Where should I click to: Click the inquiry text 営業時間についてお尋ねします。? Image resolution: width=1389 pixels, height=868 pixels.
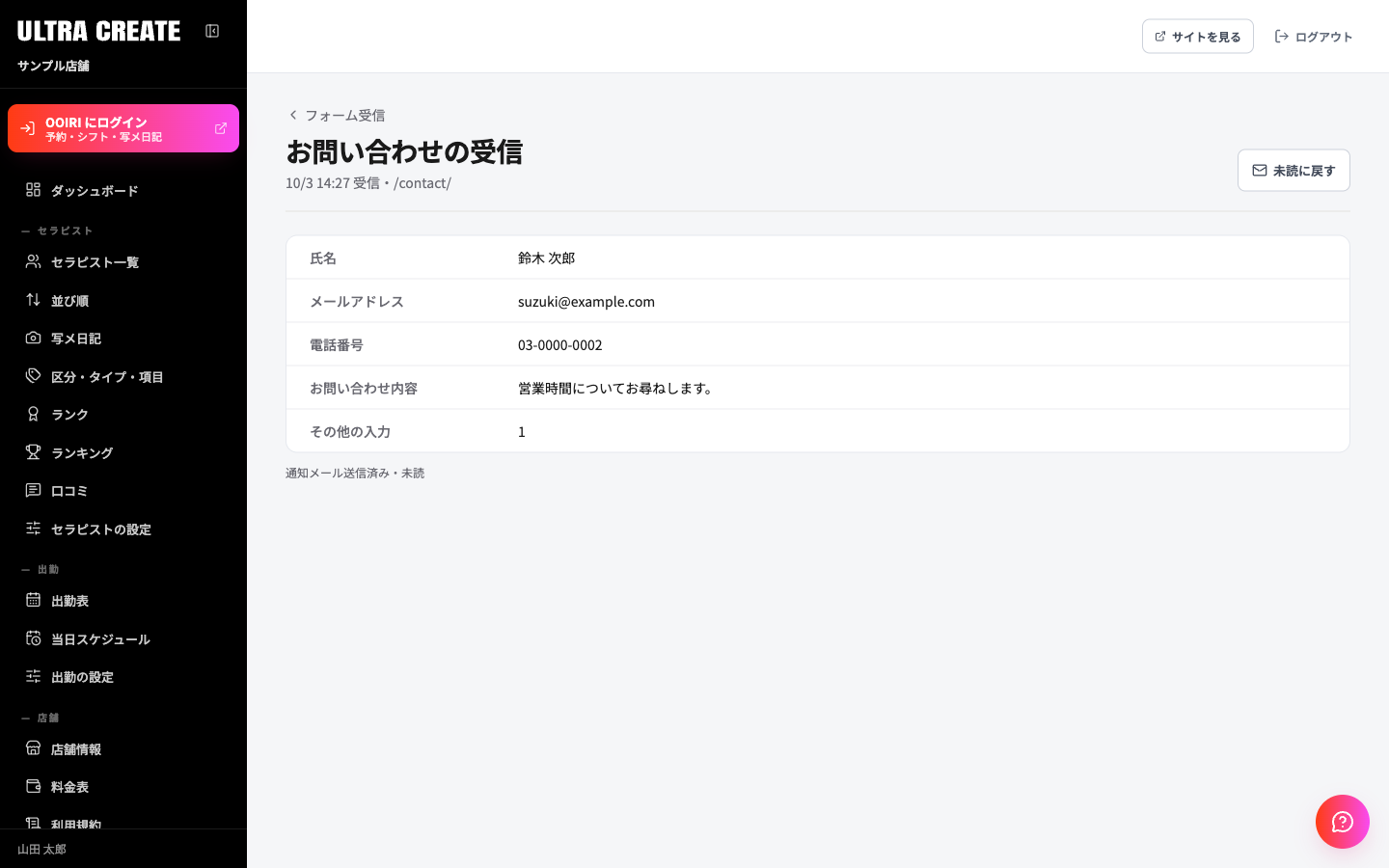pyautogui.click(x=617, y=388)
